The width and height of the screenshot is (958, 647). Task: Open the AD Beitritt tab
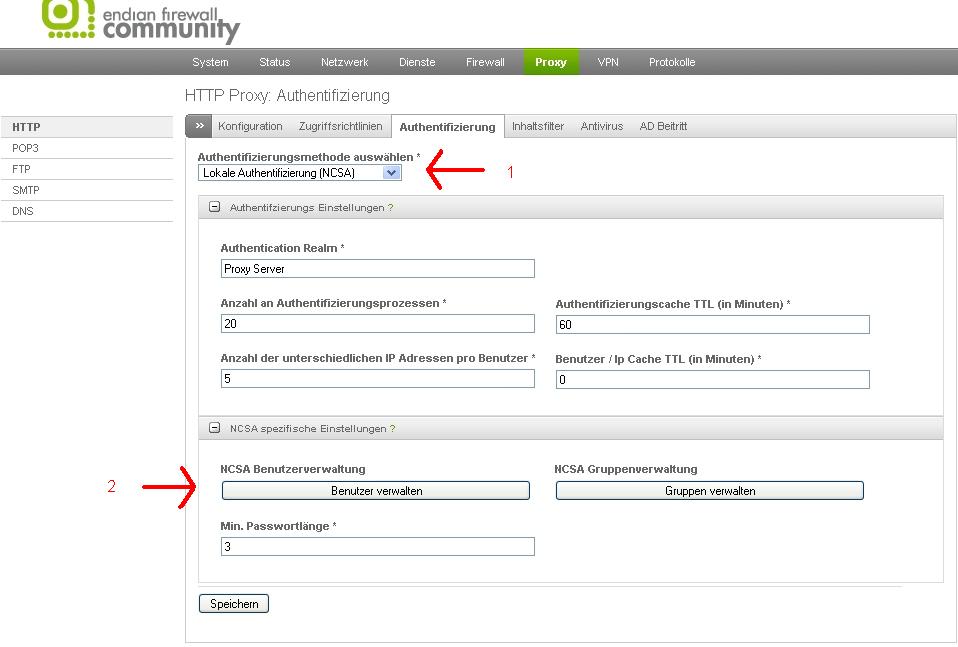(663, 127)
